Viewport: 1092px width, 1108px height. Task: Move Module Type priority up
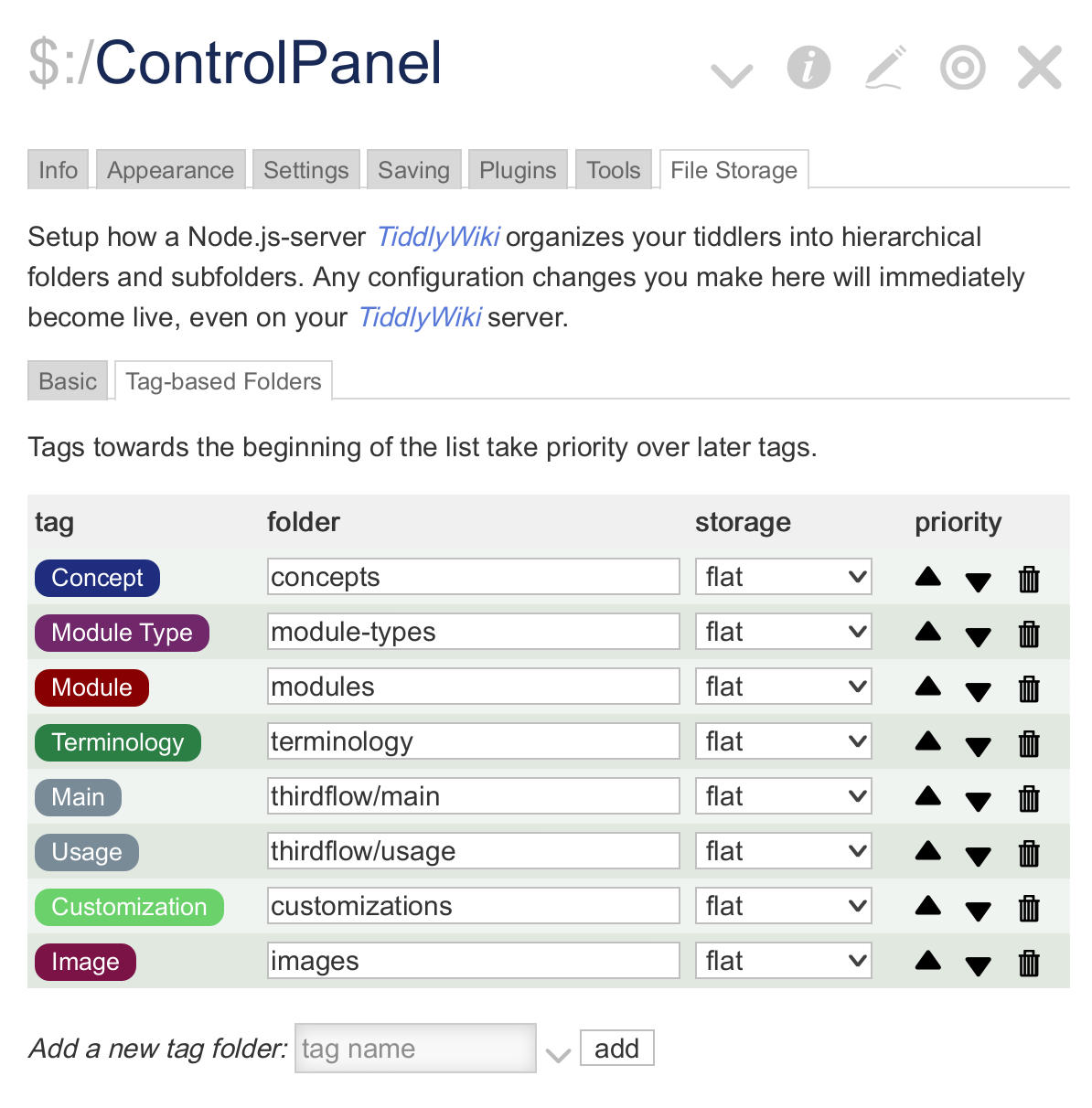[928, 631]
